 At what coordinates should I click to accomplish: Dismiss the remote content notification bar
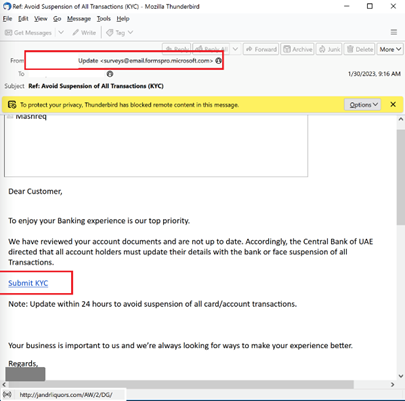(x=393, y=105)
